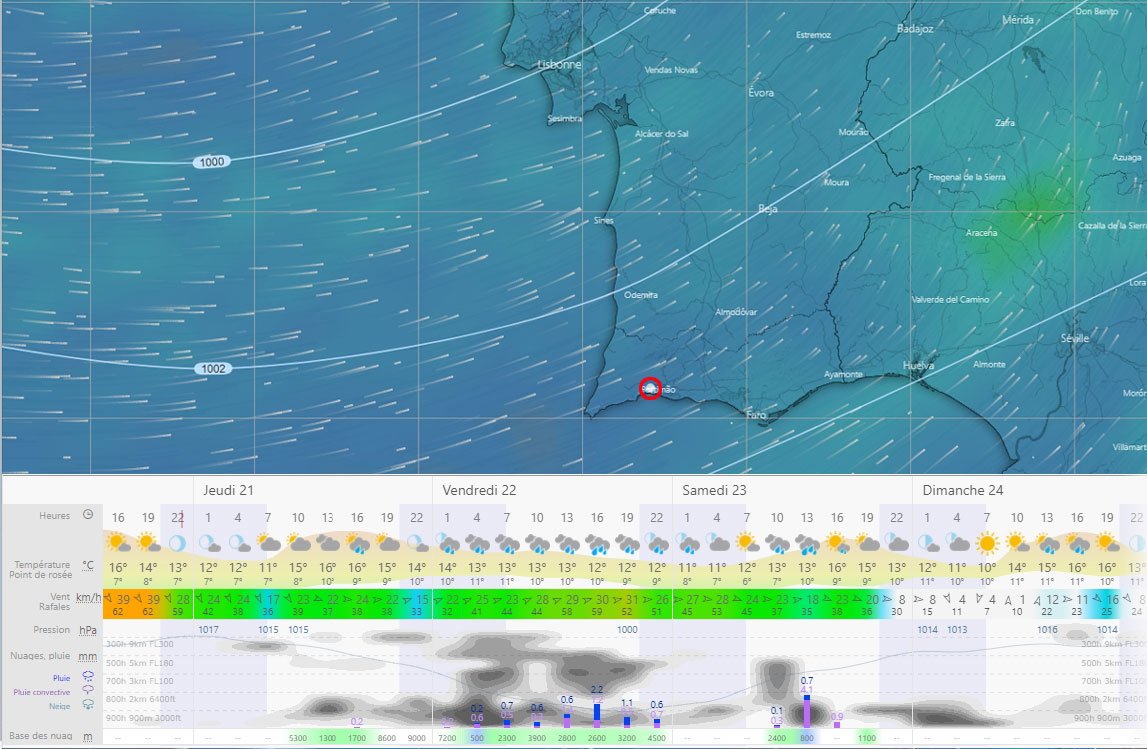The height and width of the screenshot is (749, 1147).
Task: Click the Faro city label
Action: tap(757, 413)
